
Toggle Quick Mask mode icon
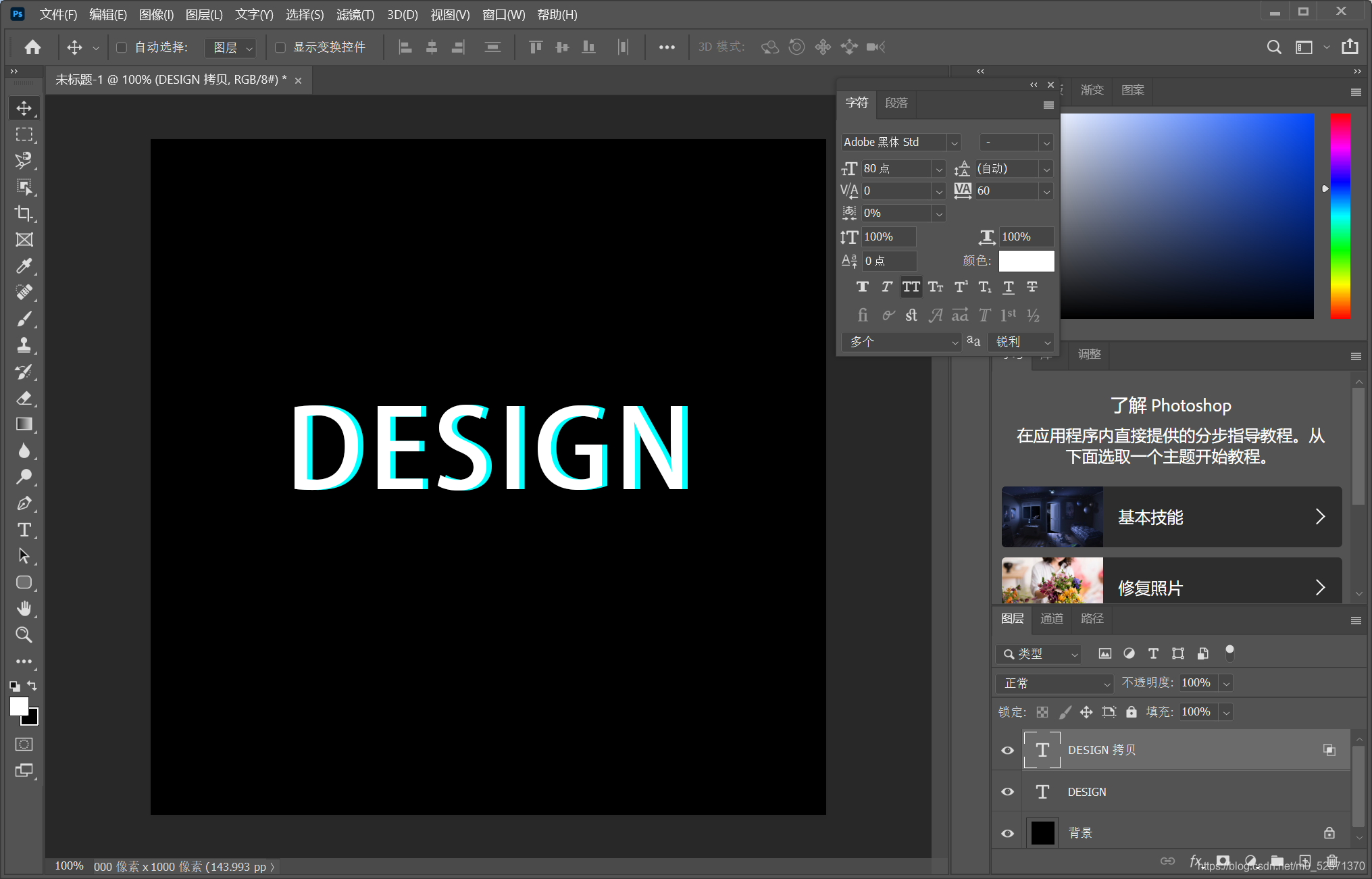(24, 745)
